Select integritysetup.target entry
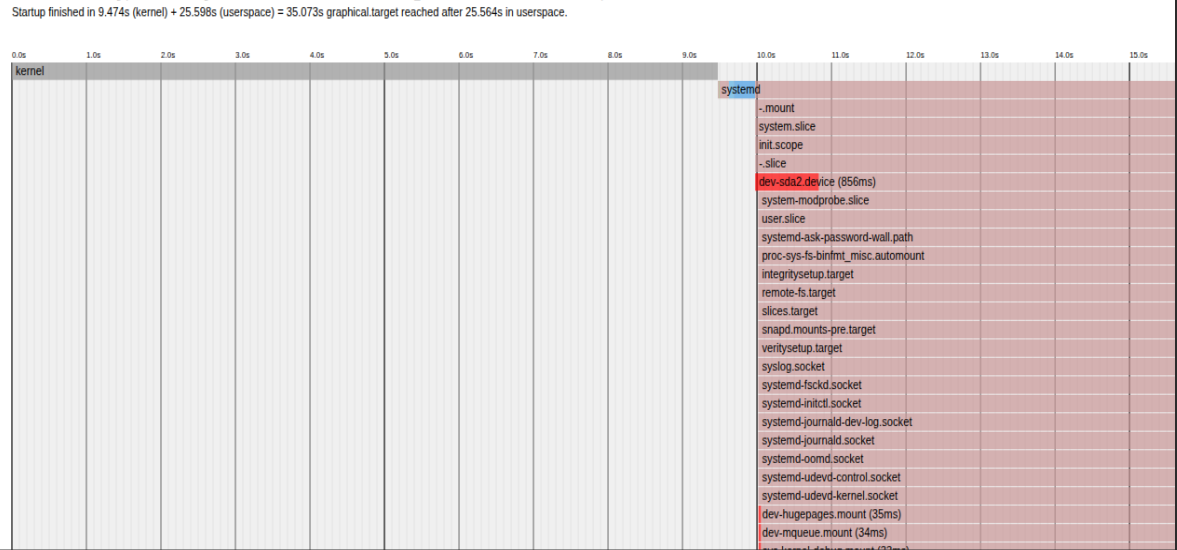 pos(808,275)
